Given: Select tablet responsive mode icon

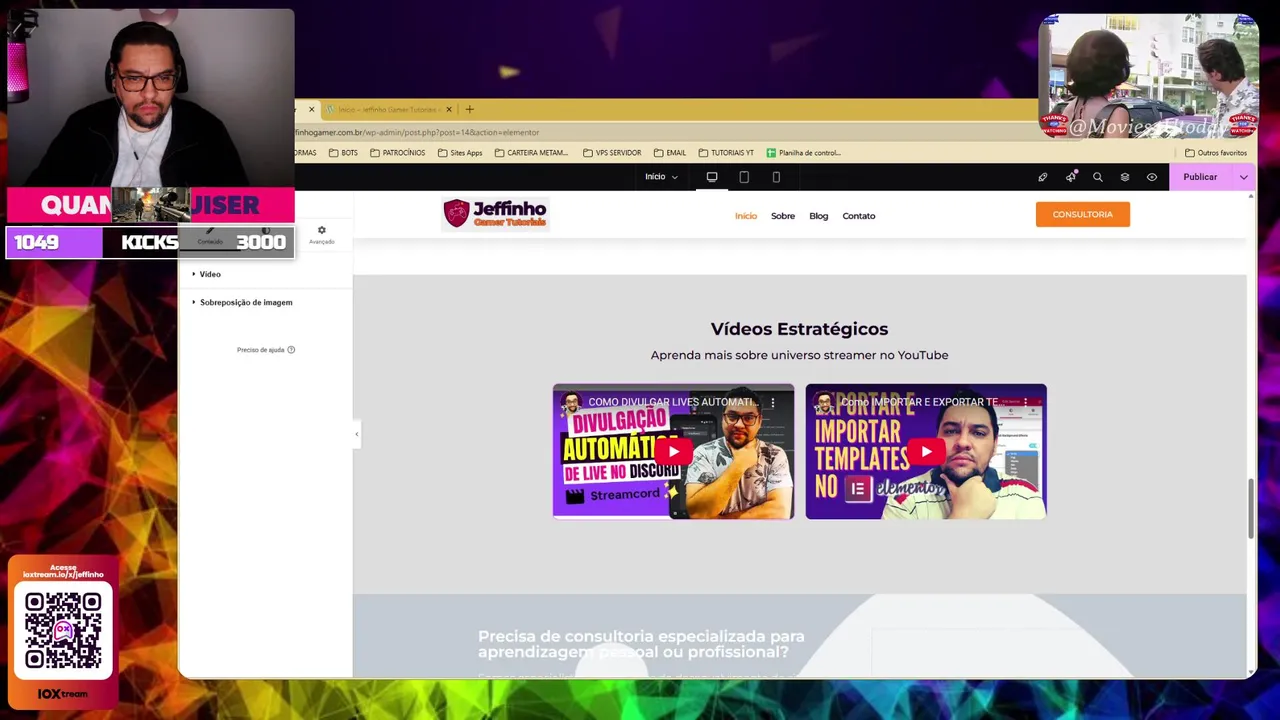Looking at the screenshot, I should [744, 177].
